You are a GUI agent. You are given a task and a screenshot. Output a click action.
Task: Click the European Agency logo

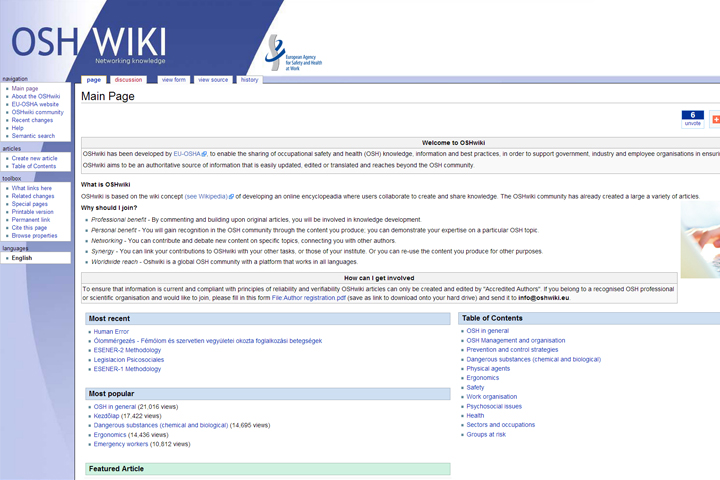pyautogui.click(x=289, y=52)
